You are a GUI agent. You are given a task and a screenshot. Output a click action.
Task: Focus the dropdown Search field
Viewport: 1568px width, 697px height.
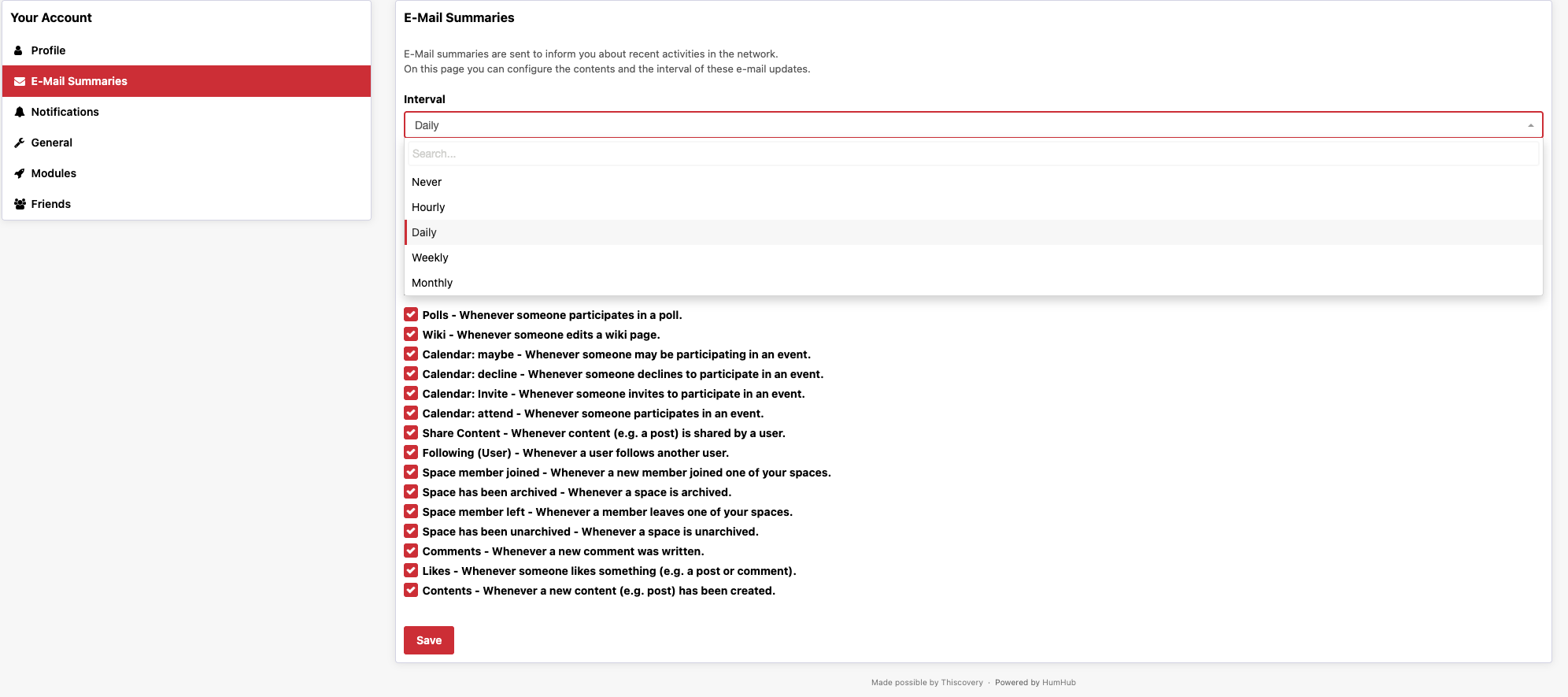973,154
